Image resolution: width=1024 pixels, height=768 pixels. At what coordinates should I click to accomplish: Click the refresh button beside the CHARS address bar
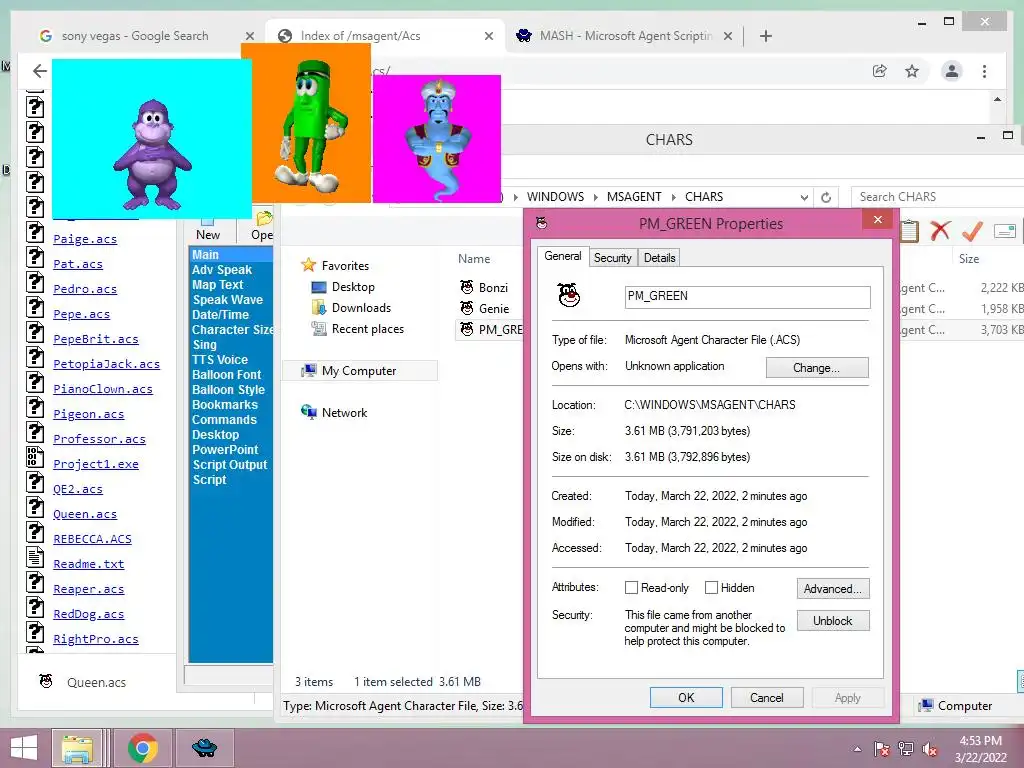(x=826, y=197)
